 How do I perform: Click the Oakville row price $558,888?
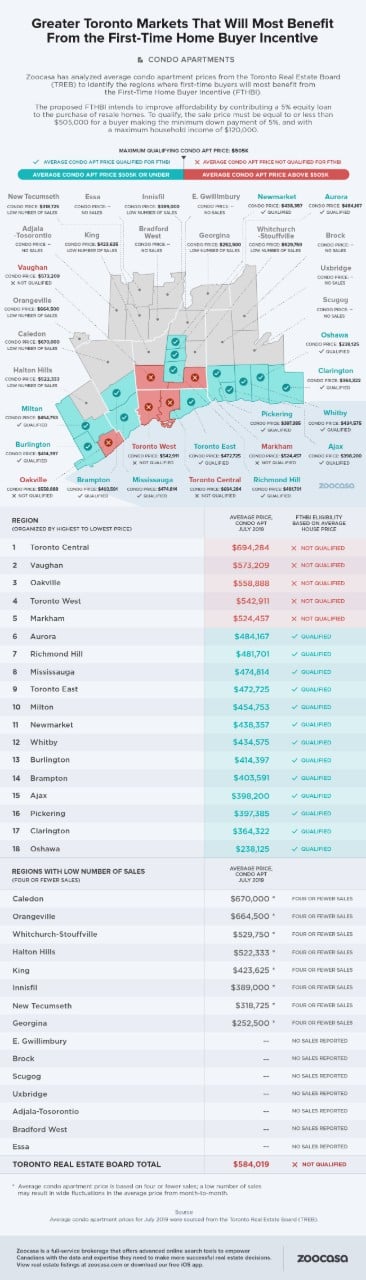point(249,584)
